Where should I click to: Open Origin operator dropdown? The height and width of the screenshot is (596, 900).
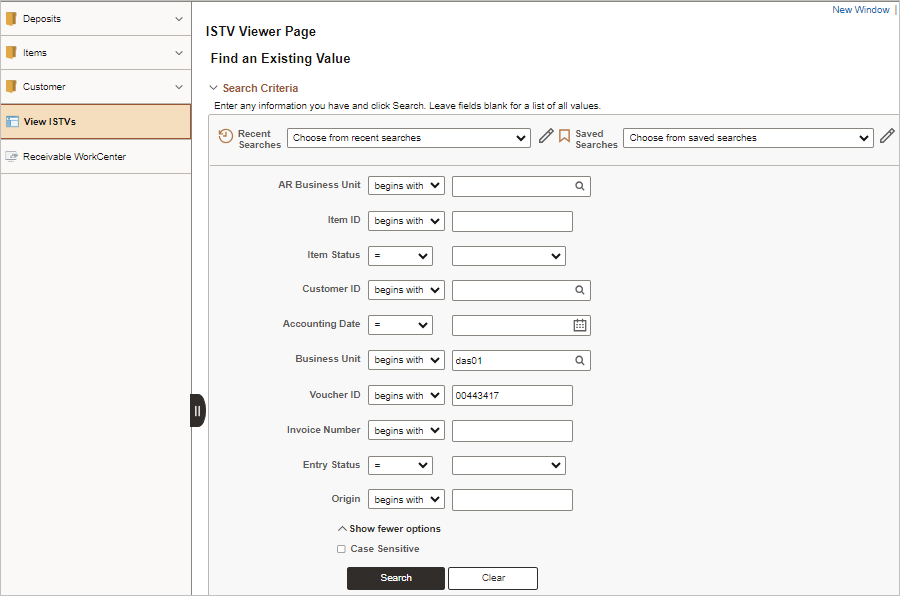pyautogui.click(x=406, y=500)
